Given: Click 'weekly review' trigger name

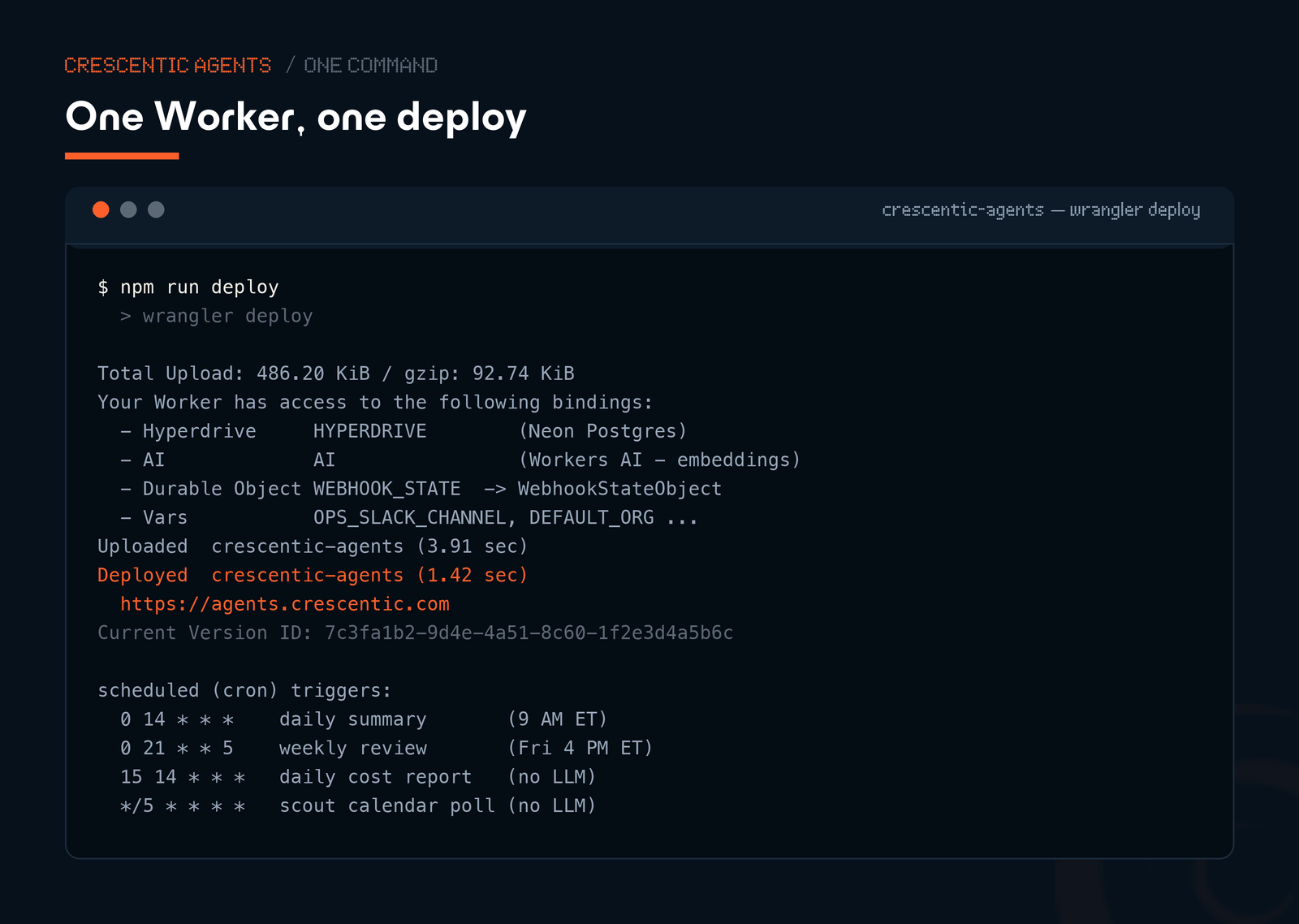Looking at the screenshot, I should pyautogui.click(x=352, y=749).
